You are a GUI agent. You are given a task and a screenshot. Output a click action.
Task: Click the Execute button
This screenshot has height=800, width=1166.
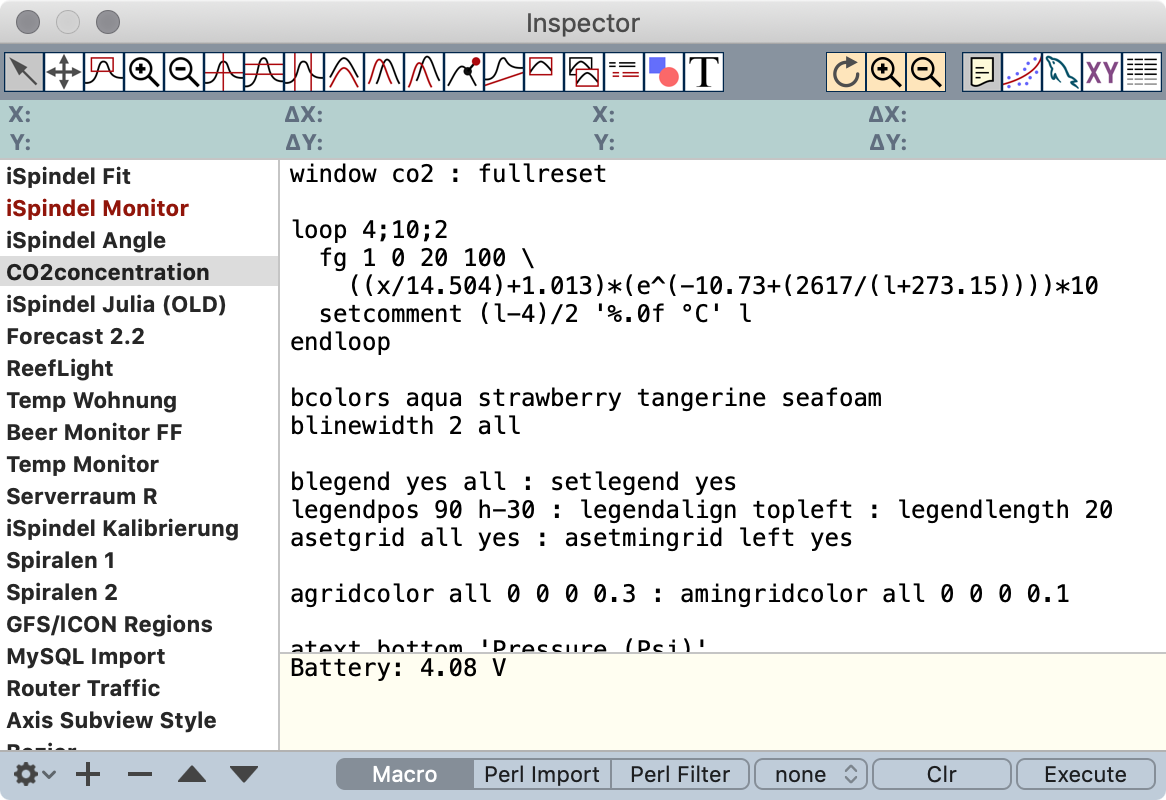point(1085,775)
